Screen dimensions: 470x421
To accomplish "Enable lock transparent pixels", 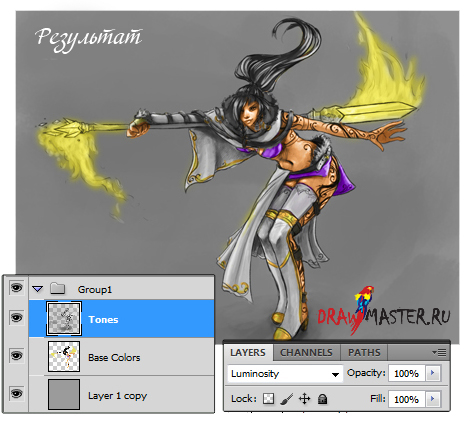I will (x=269, y=398).
